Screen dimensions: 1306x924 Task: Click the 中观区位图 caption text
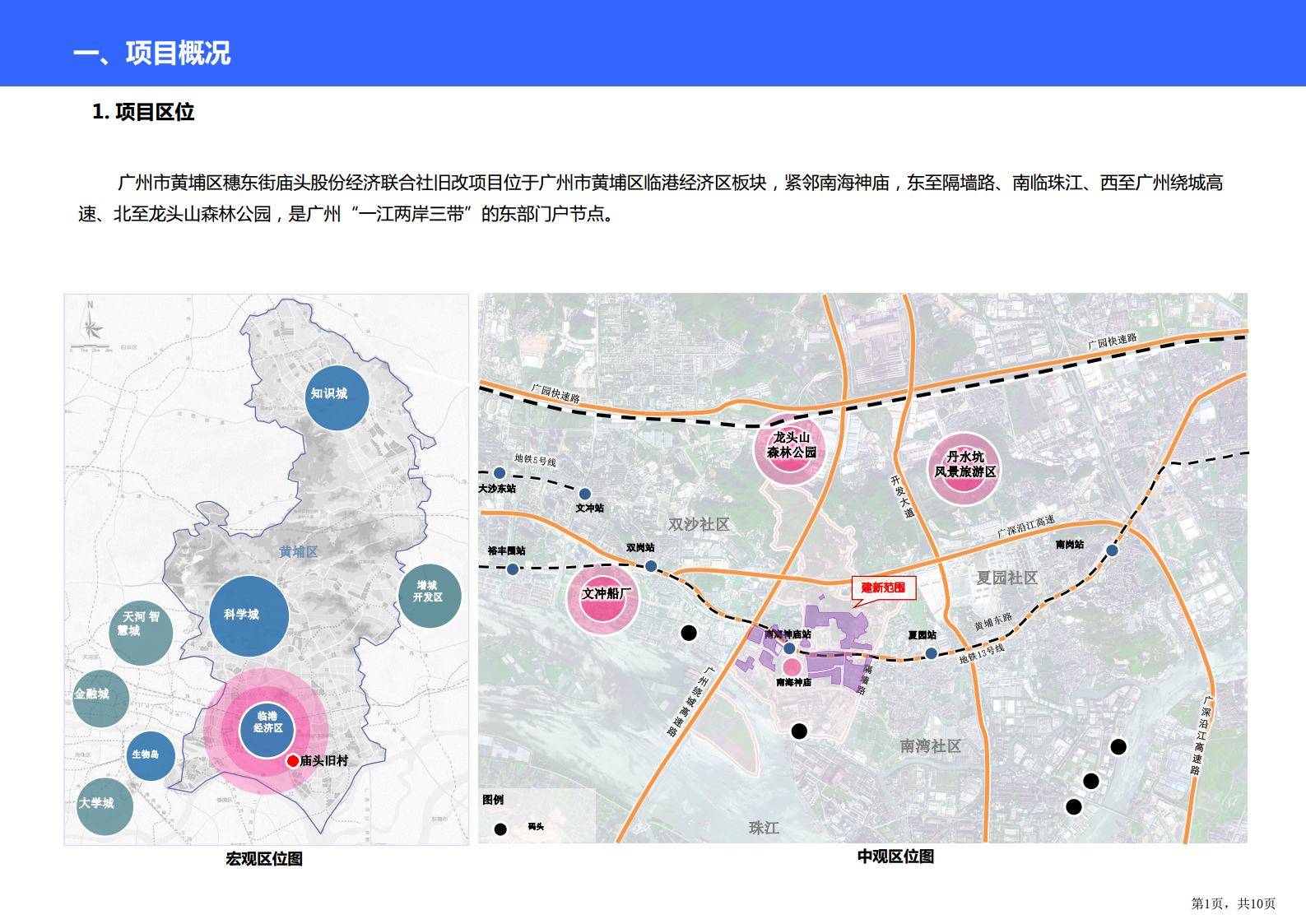coord(895,857)
